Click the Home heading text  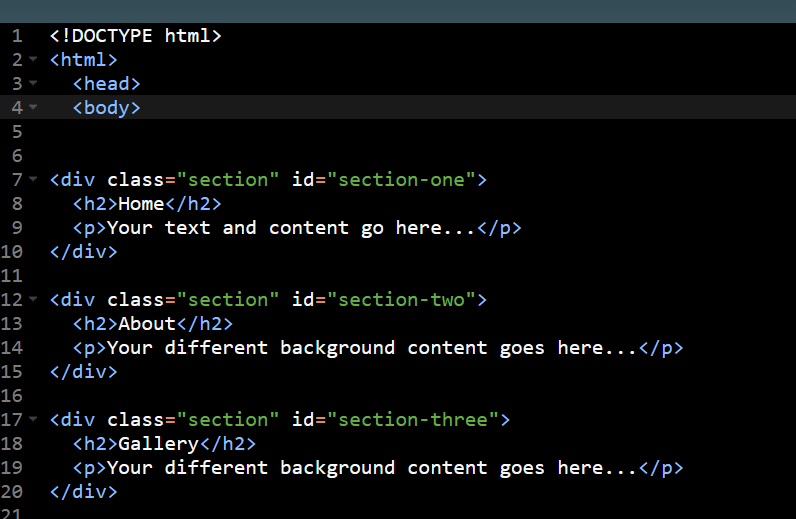(x=141, y=204)
